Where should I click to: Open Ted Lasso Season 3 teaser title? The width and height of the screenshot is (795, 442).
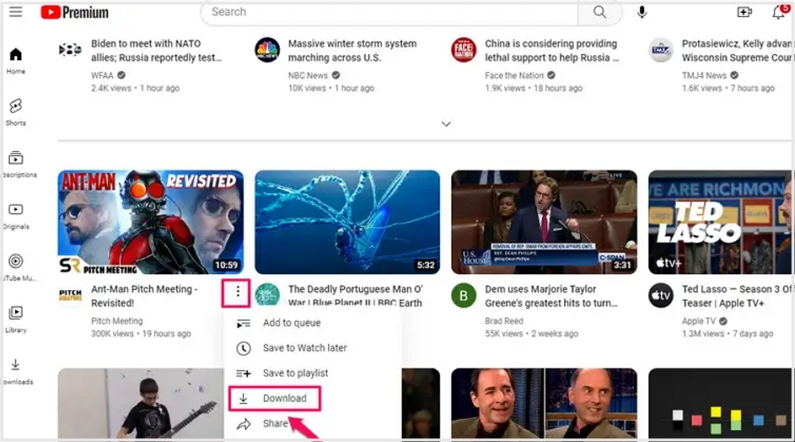point(737,296)
